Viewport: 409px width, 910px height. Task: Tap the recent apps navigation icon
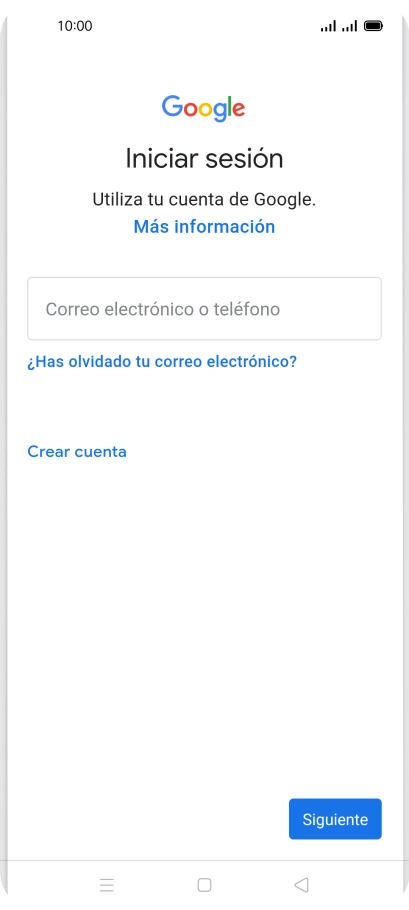click(x=107, y=884)
